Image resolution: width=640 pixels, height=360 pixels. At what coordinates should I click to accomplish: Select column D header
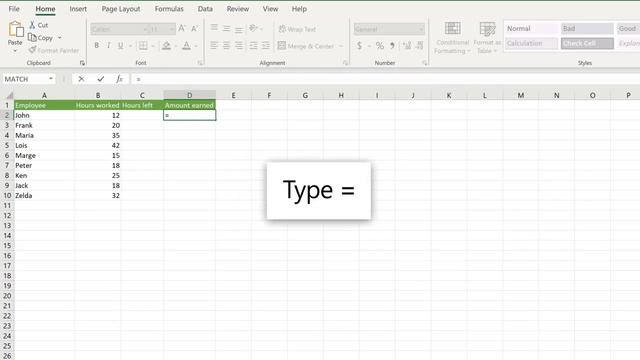(x=189, y=95)
